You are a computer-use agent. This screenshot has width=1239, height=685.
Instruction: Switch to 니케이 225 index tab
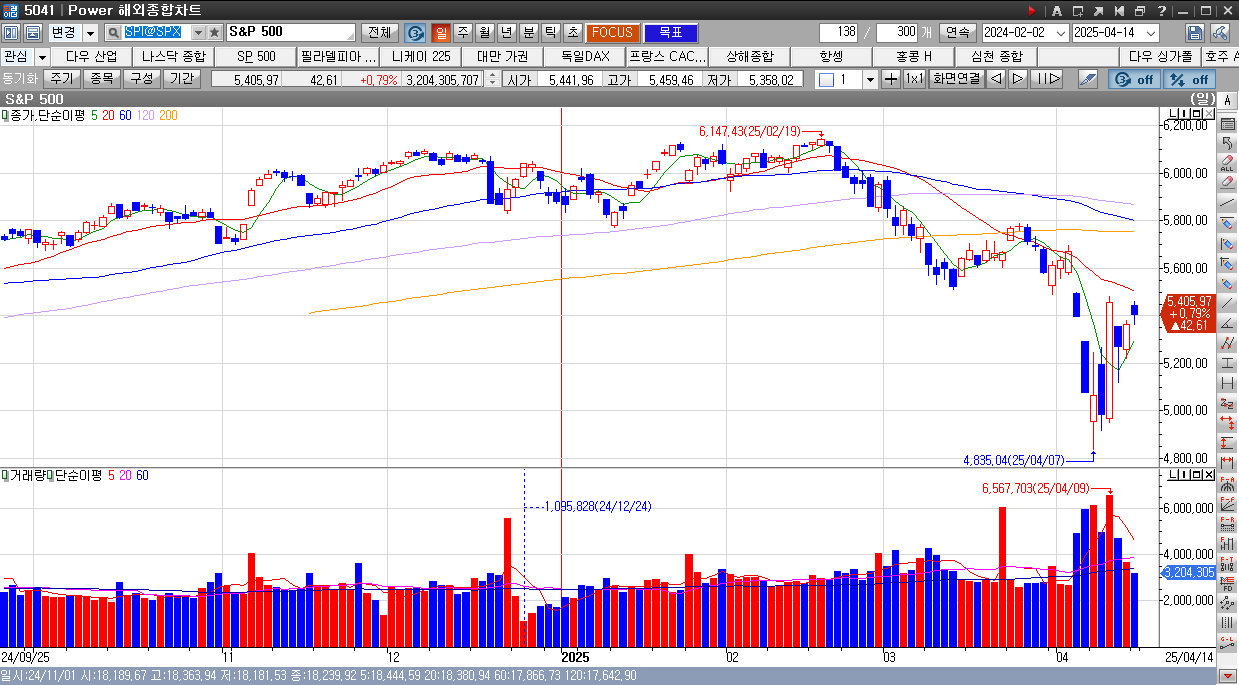click(420, 56)
